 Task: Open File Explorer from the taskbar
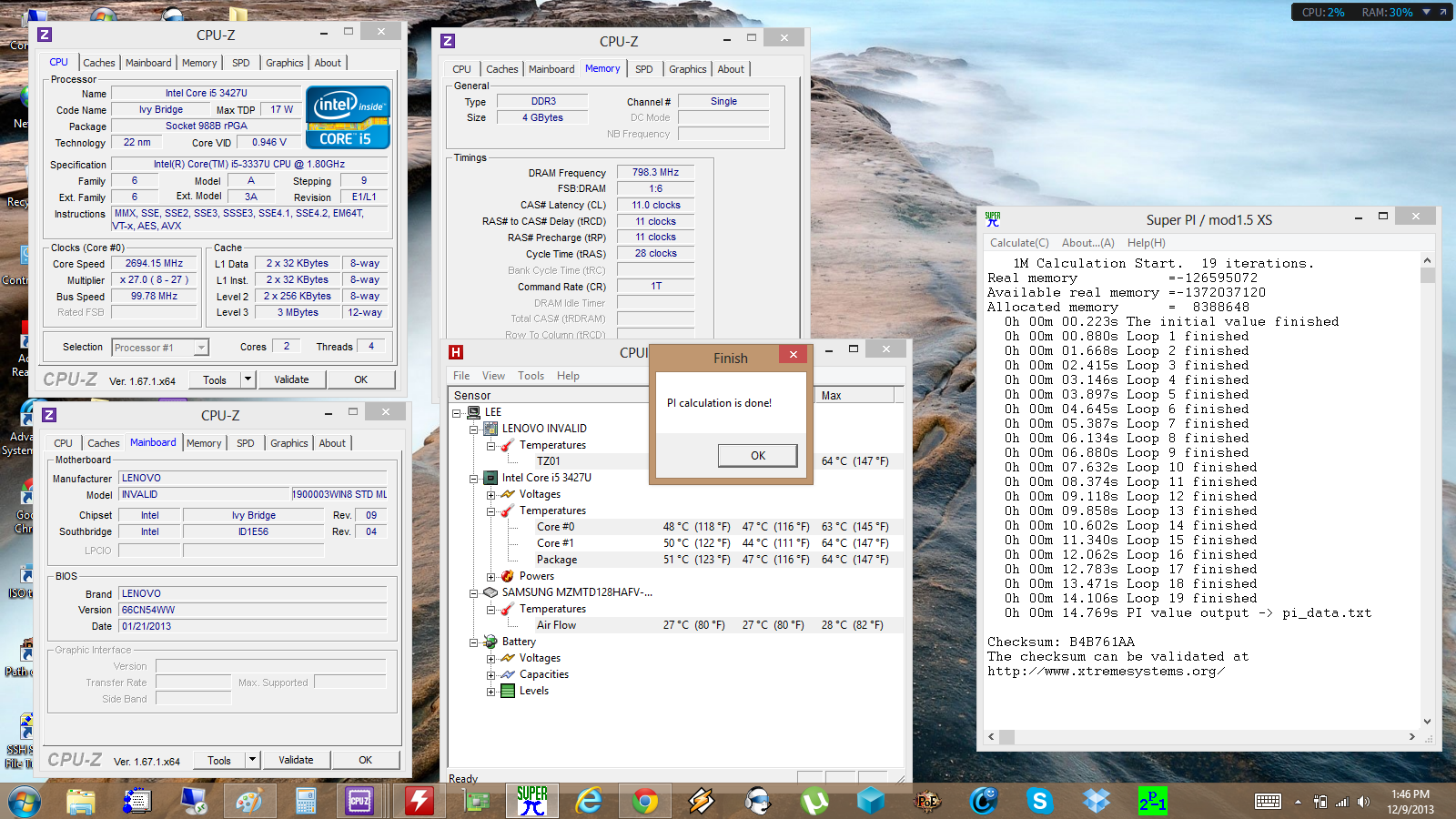point(81,801)
